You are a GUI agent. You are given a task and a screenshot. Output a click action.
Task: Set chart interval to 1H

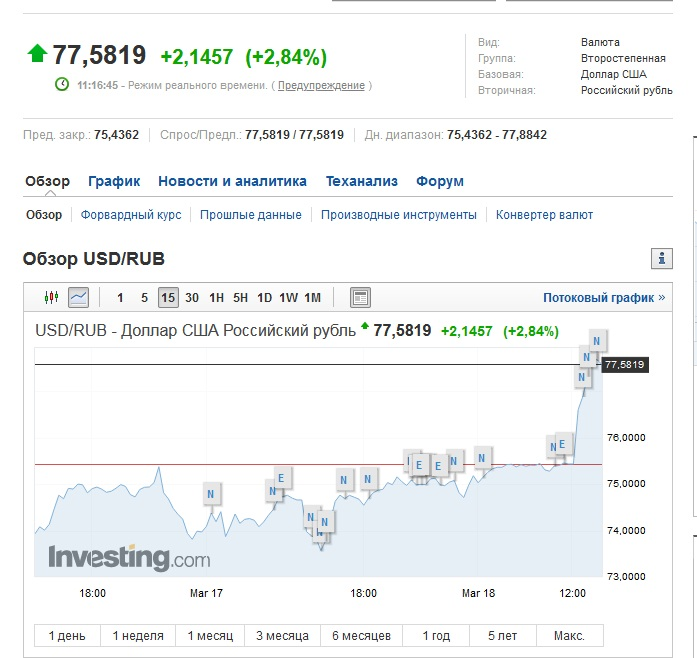click(216, 297)
